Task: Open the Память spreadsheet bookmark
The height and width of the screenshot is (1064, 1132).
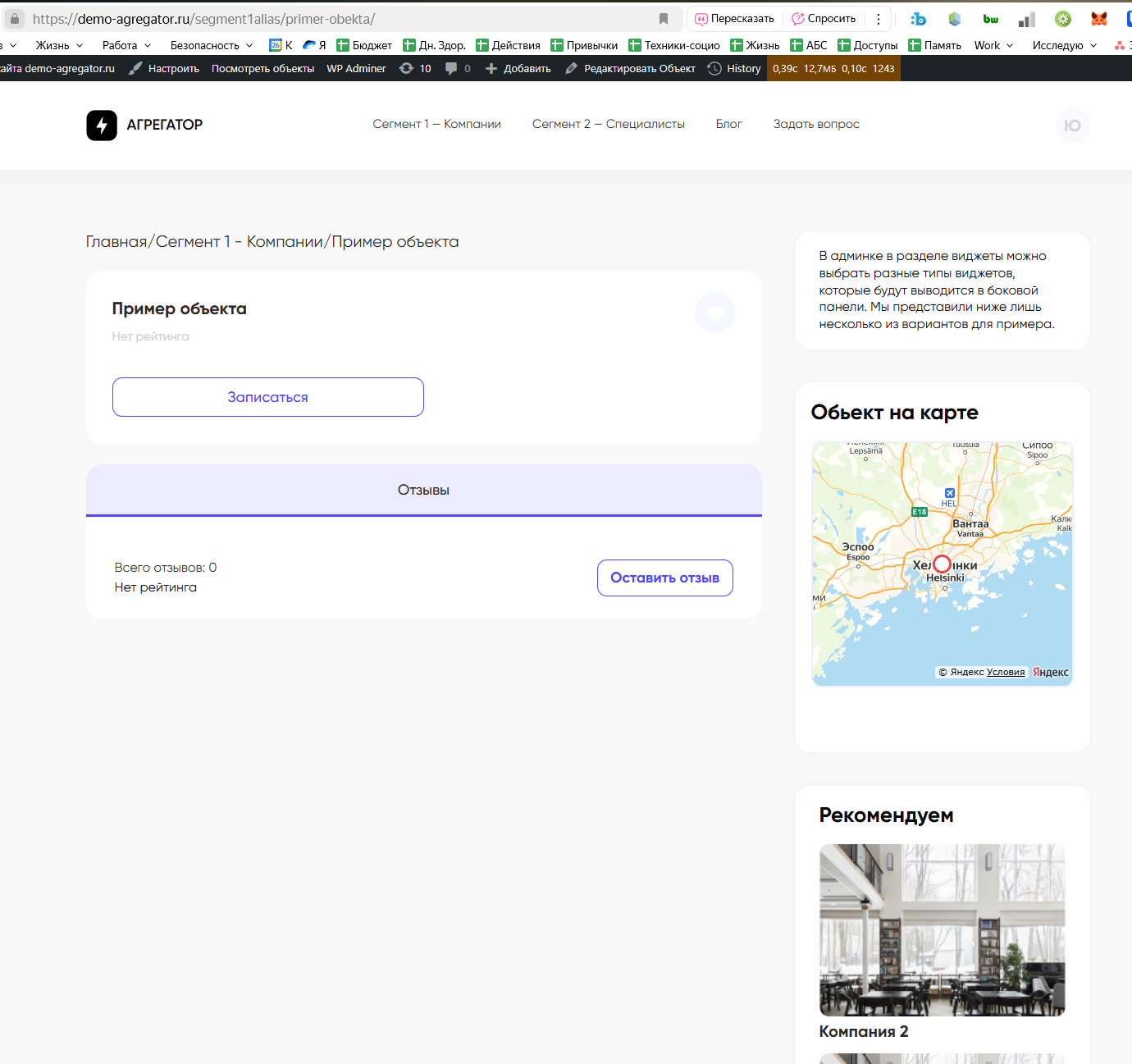Action: pyautogui.click(x=935, y=45)
